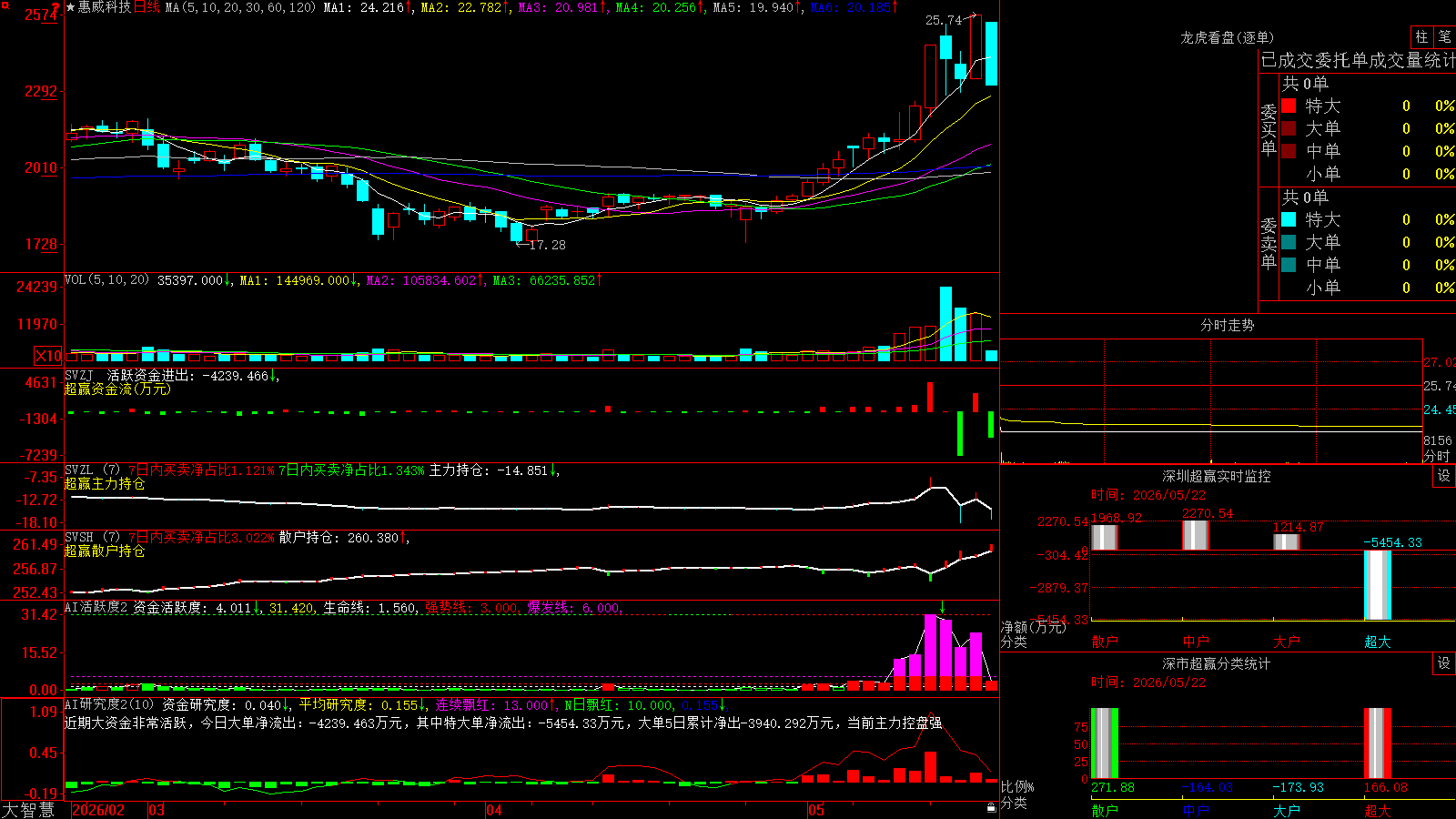Screen dimensions: 1456x819
Task: Switch to 笔 (tick) display mode
Action: point(1444,37)
